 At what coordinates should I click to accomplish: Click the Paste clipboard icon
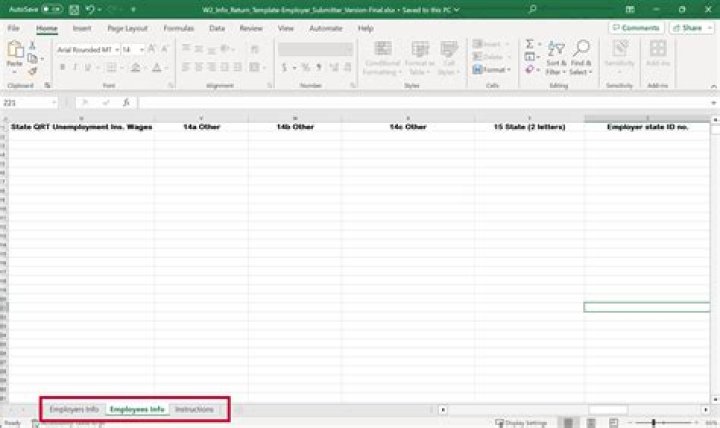point(15,50)
